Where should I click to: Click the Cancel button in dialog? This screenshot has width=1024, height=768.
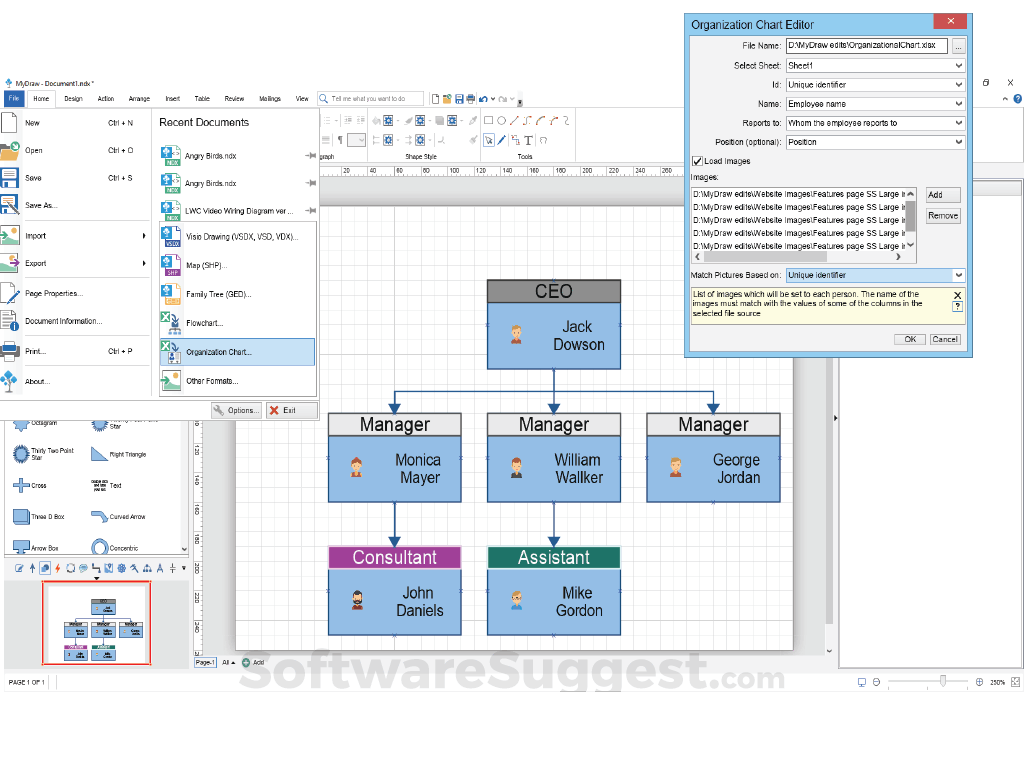point(945,339)
